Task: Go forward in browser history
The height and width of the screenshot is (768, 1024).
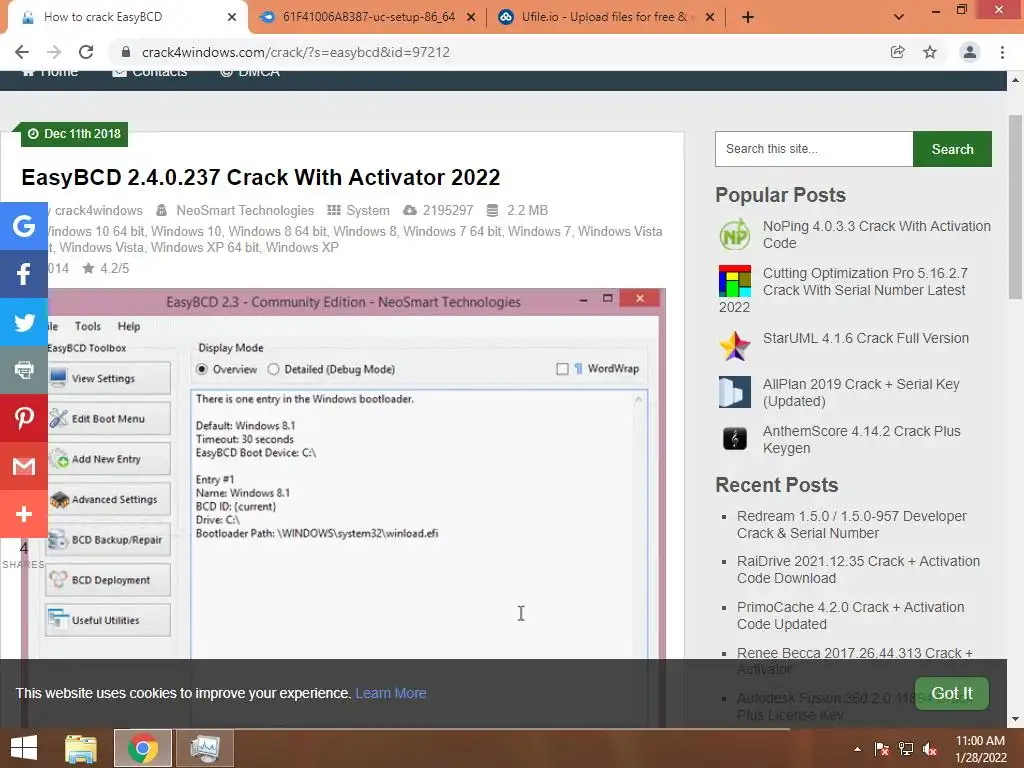Action: [x=54, y=52]
